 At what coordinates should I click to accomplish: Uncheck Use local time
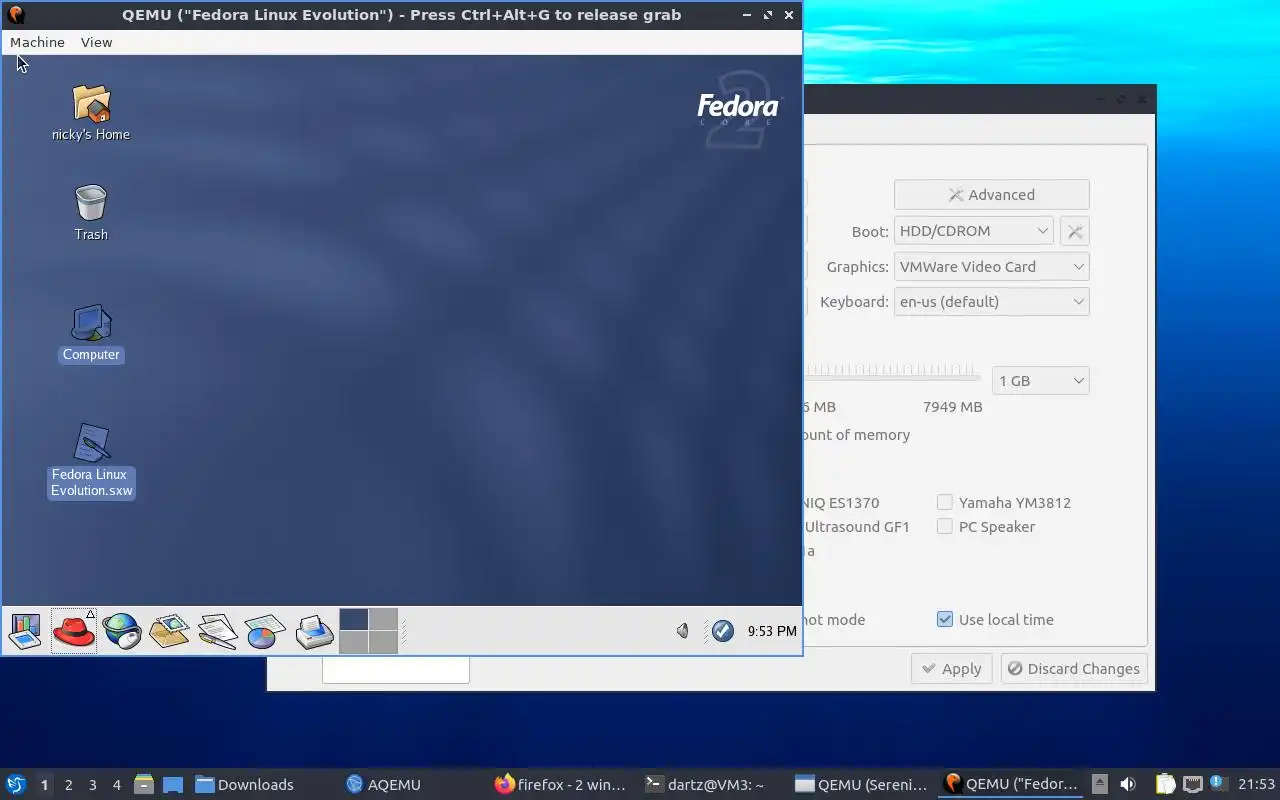tap(945, 620)
